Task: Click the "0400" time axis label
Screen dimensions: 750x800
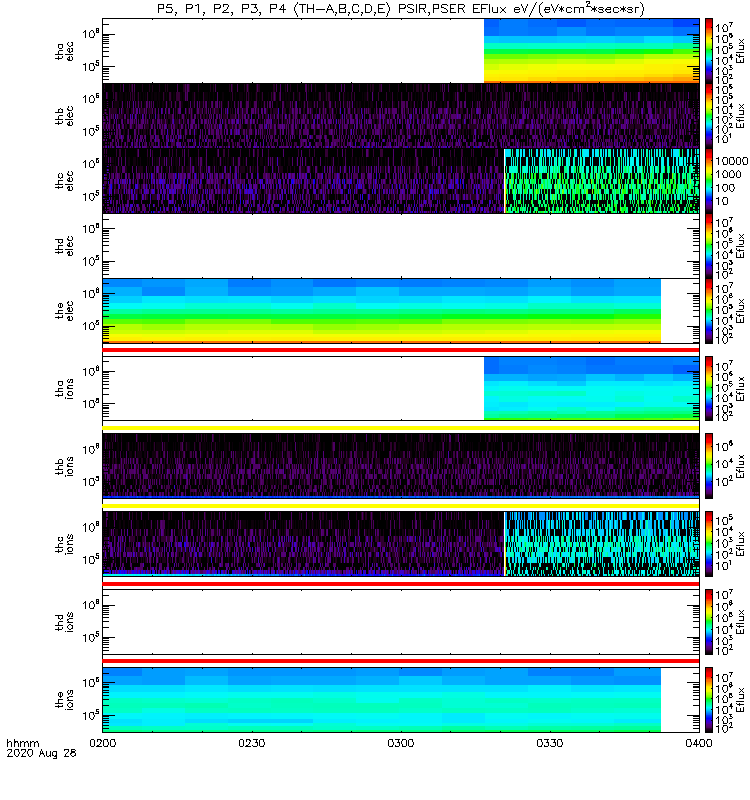Action: pos(699,743)
